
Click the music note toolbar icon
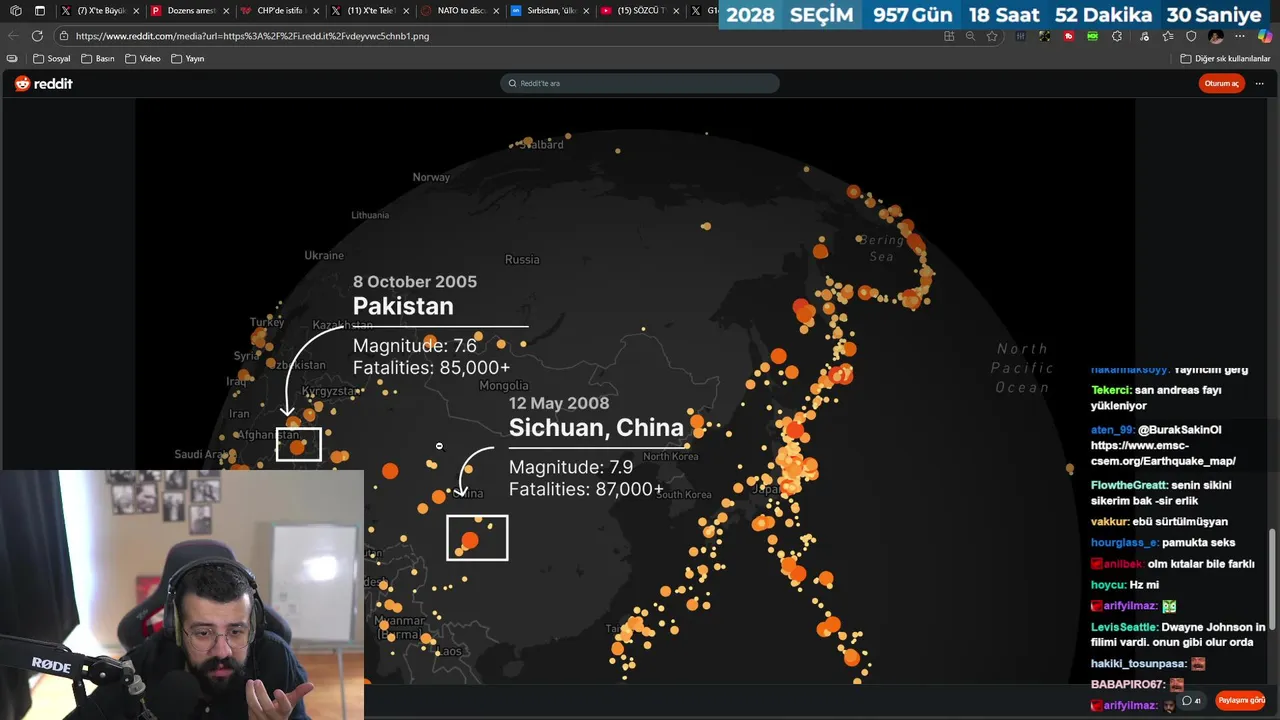pyautogui.click(x=1143, y=36)
